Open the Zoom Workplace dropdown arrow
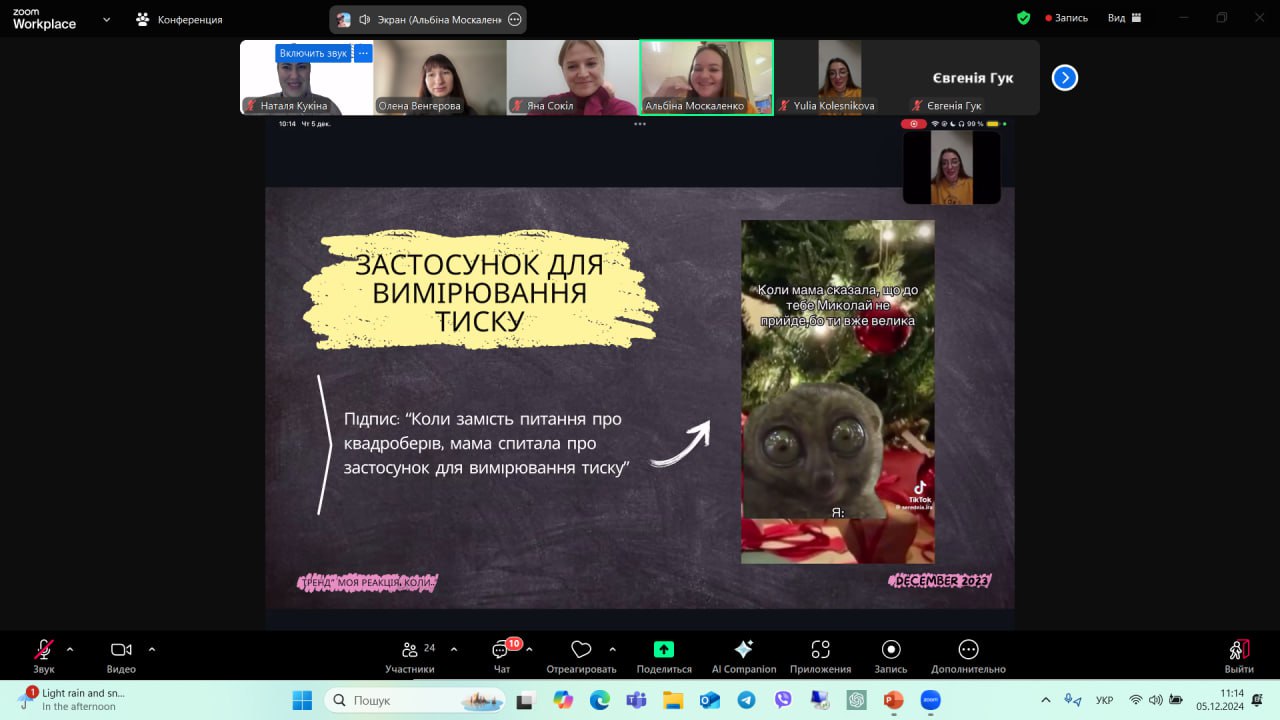Image resolution: width=1280 pixels, height=720 pixels. pos(107,19)
